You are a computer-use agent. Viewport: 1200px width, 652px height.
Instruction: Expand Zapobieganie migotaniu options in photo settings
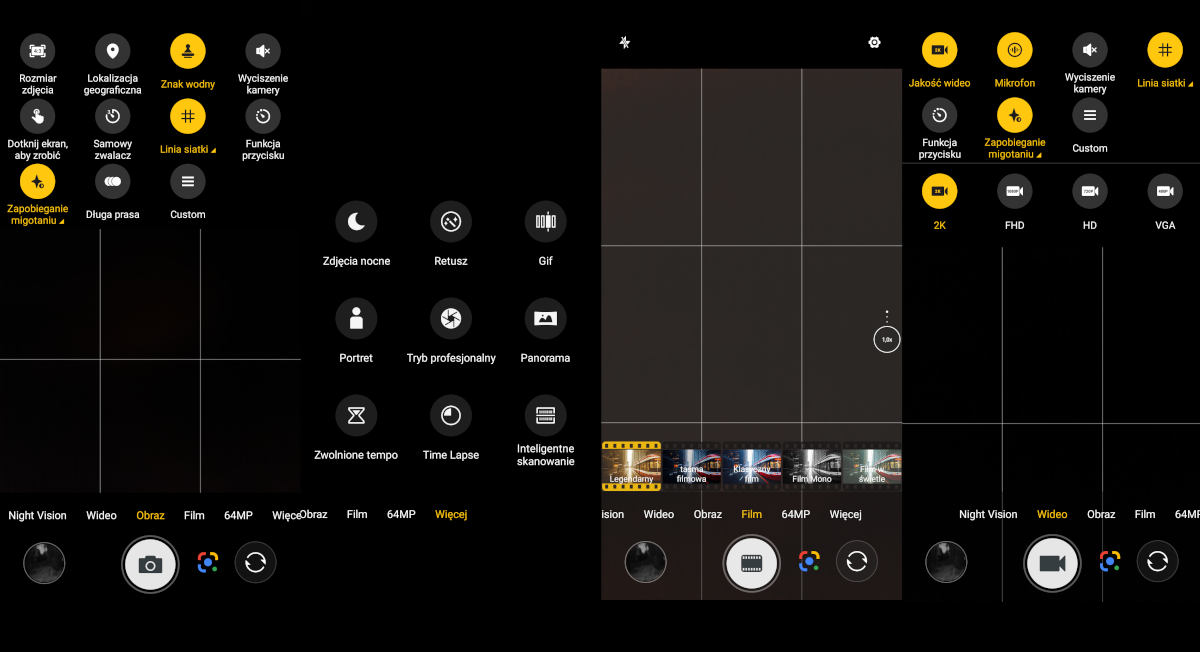click(x=38, y=182)
